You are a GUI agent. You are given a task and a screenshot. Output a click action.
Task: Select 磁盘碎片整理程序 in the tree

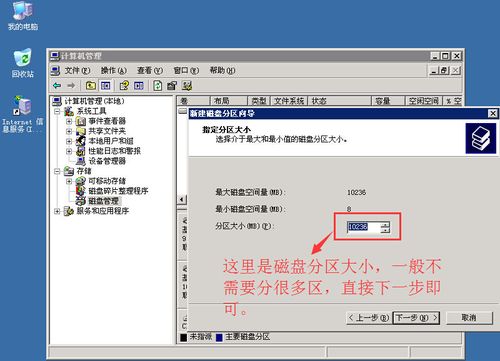[x=118, y=191]
